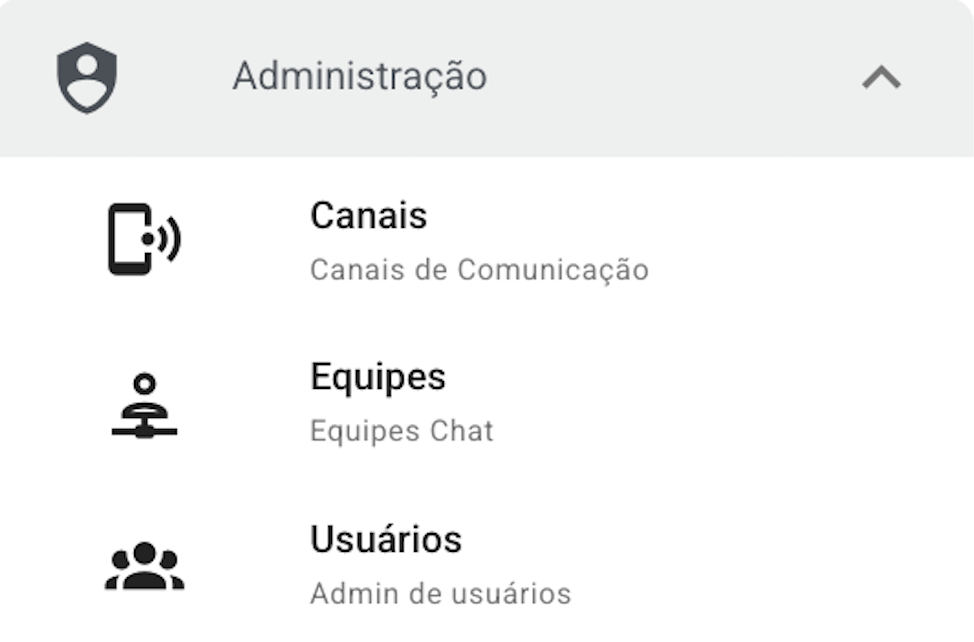
Task: Select the Equipes Chat subtitle text
Action: [401, 432]
